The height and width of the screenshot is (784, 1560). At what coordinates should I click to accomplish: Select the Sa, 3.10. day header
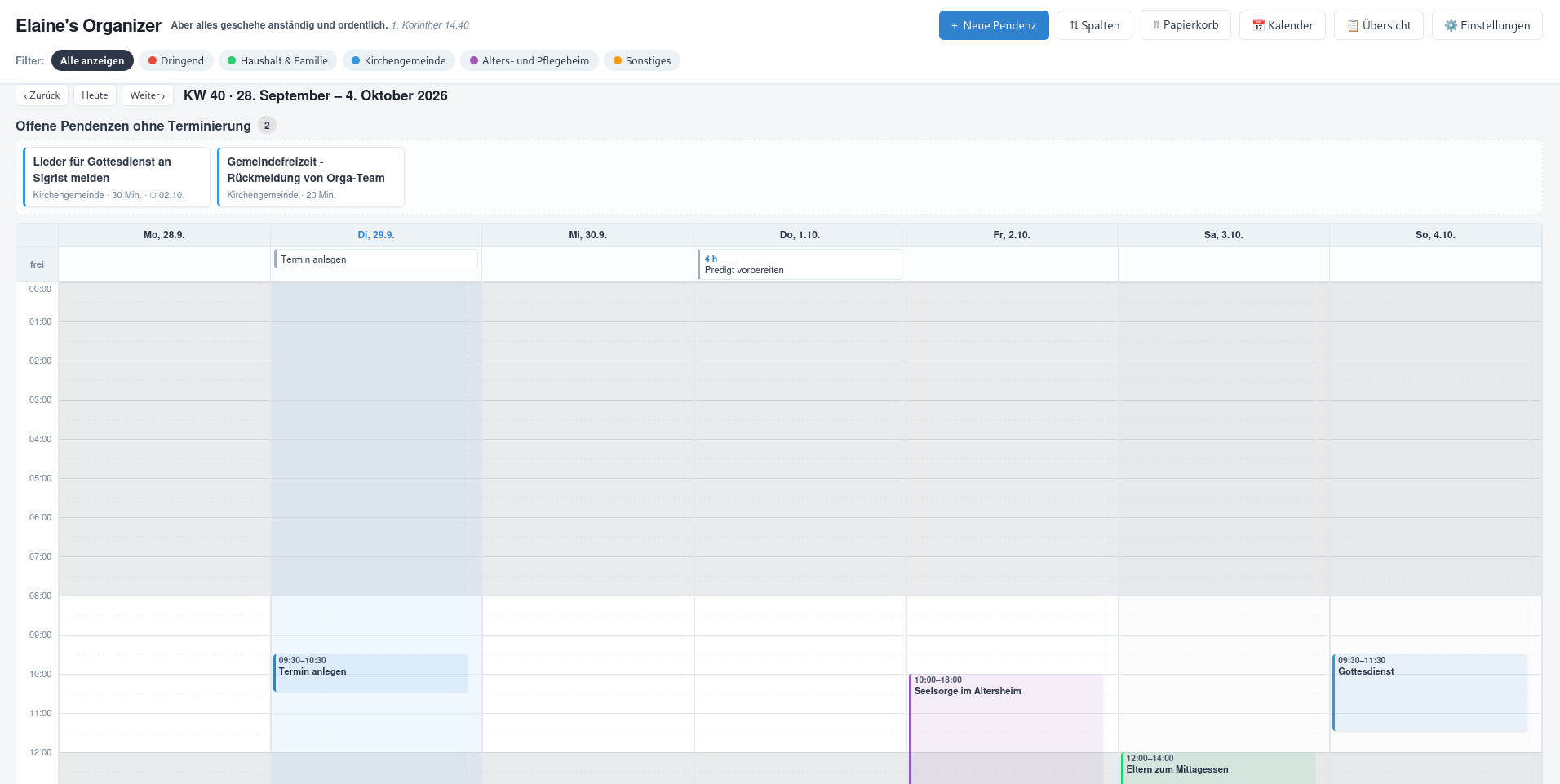(x=1224, y=235)
